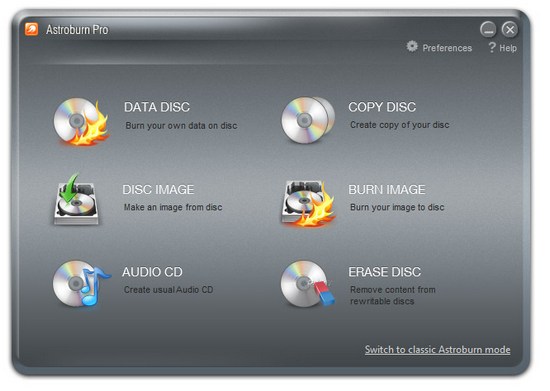Minimize the Astroburn Pro window
550x391 pixels.
pyautogui.click(x=488, y=29)
